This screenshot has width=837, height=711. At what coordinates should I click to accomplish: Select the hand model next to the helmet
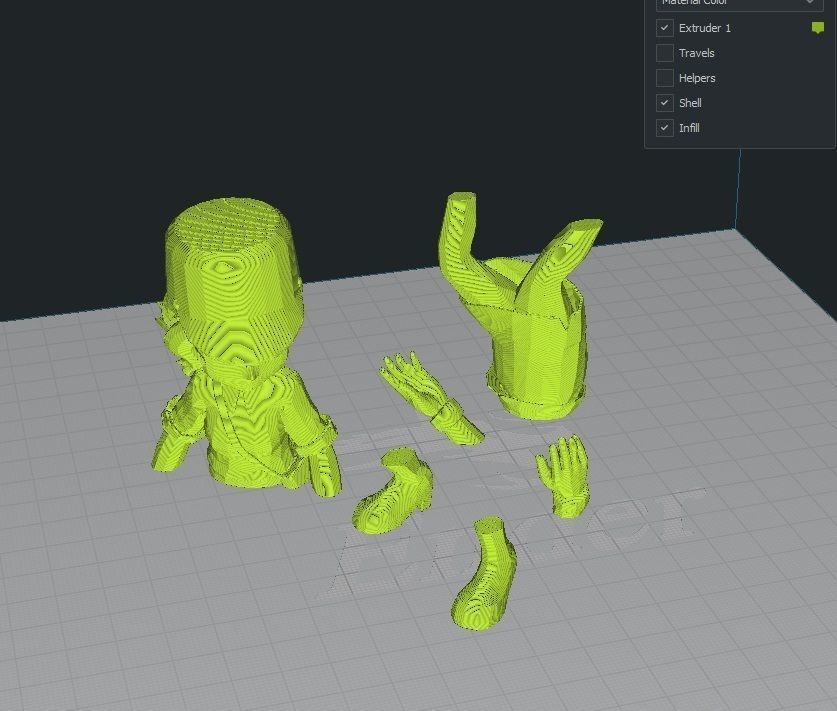point(430,398)
